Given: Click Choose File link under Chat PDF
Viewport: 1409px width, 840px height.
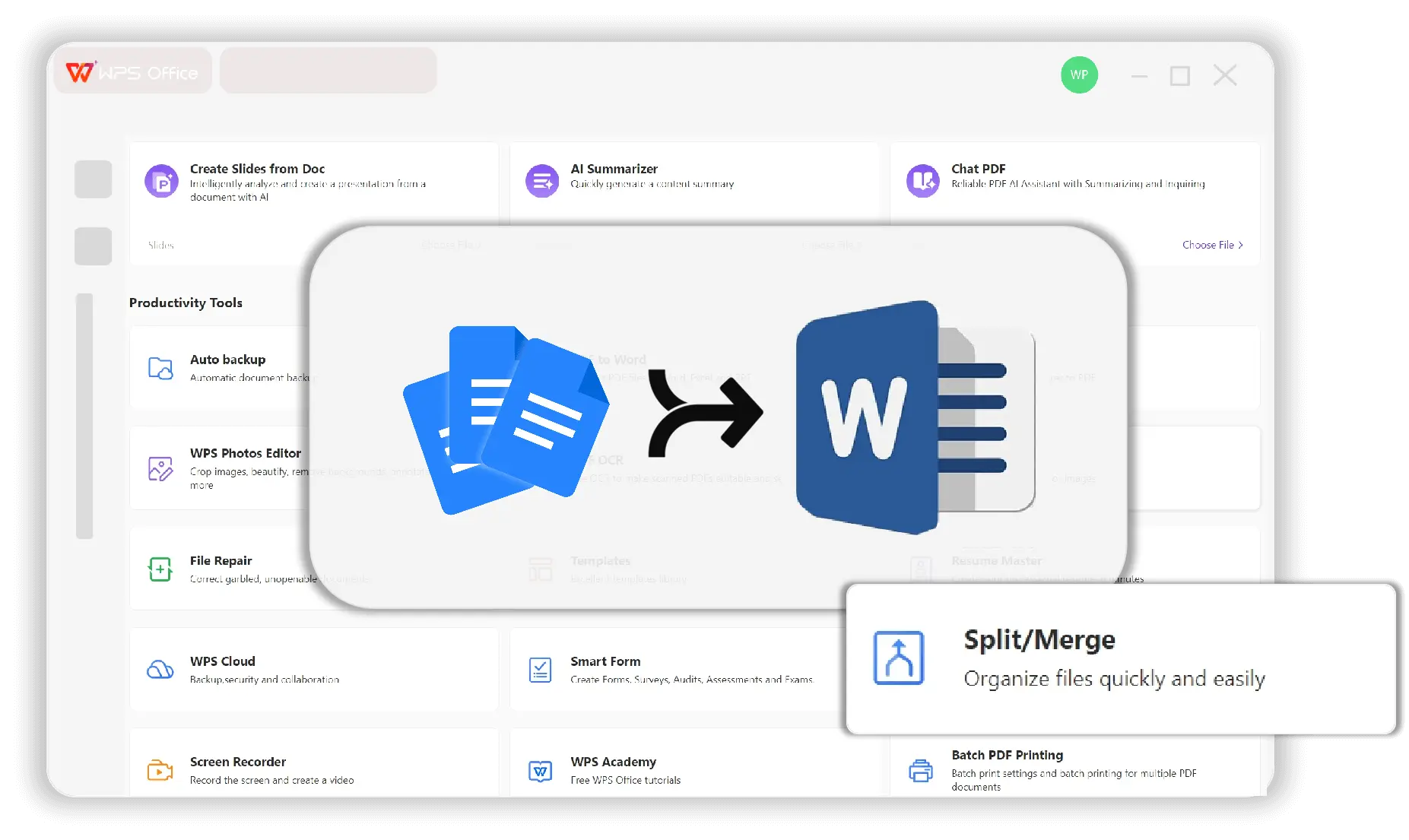Looking at the screenshot, I should 1213,245.
